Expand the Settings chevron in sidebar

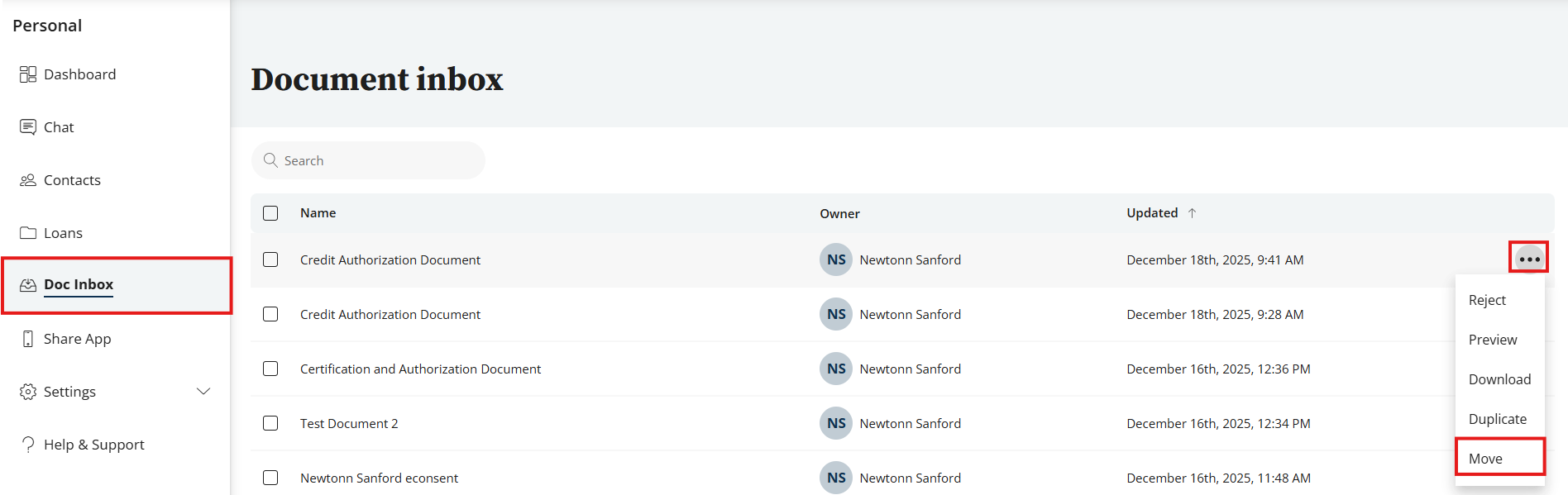pyautogui.click(x=203, y=392)
